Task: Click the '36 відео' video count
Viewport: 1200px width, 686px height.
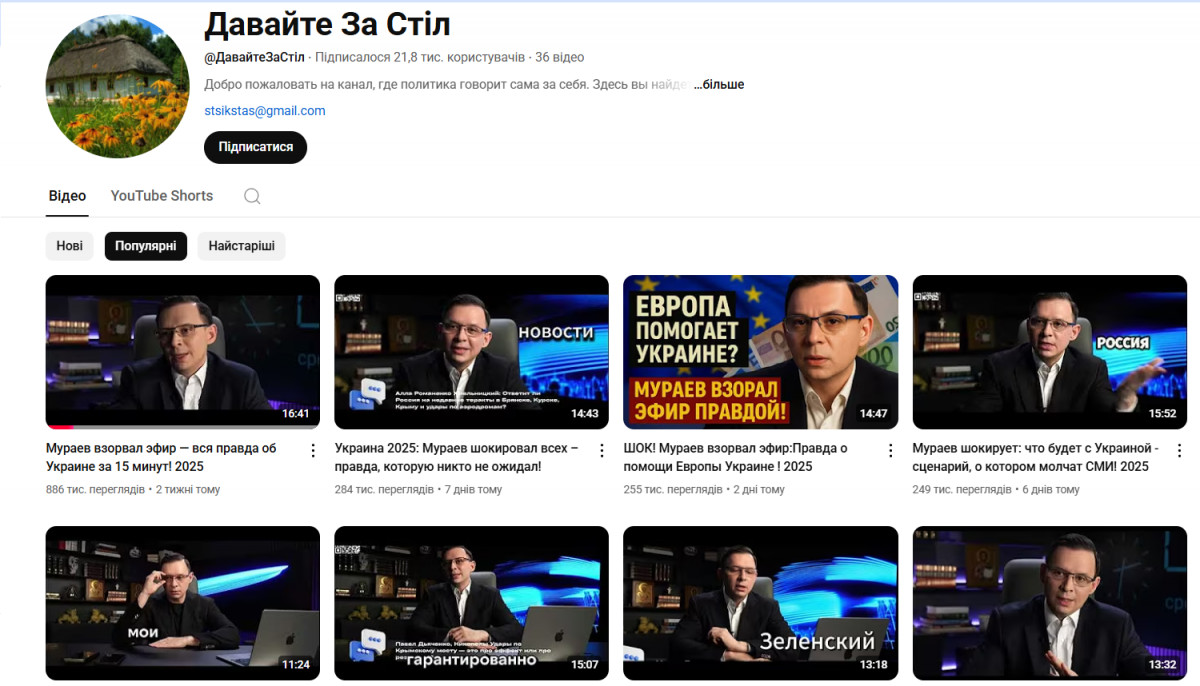Action: click(560, 57)
